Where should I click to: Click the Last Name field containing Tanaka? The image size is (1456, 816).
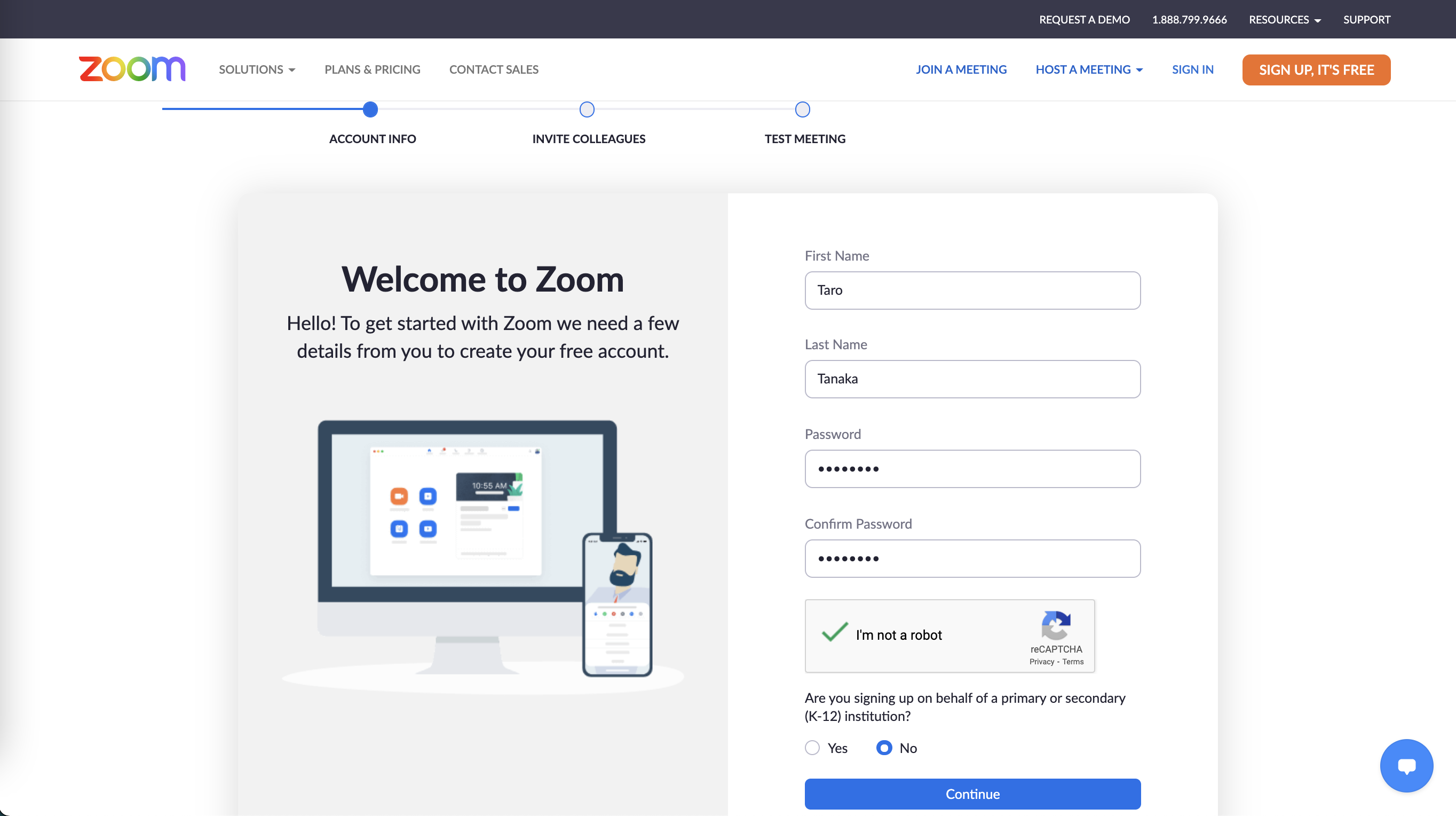973,379
